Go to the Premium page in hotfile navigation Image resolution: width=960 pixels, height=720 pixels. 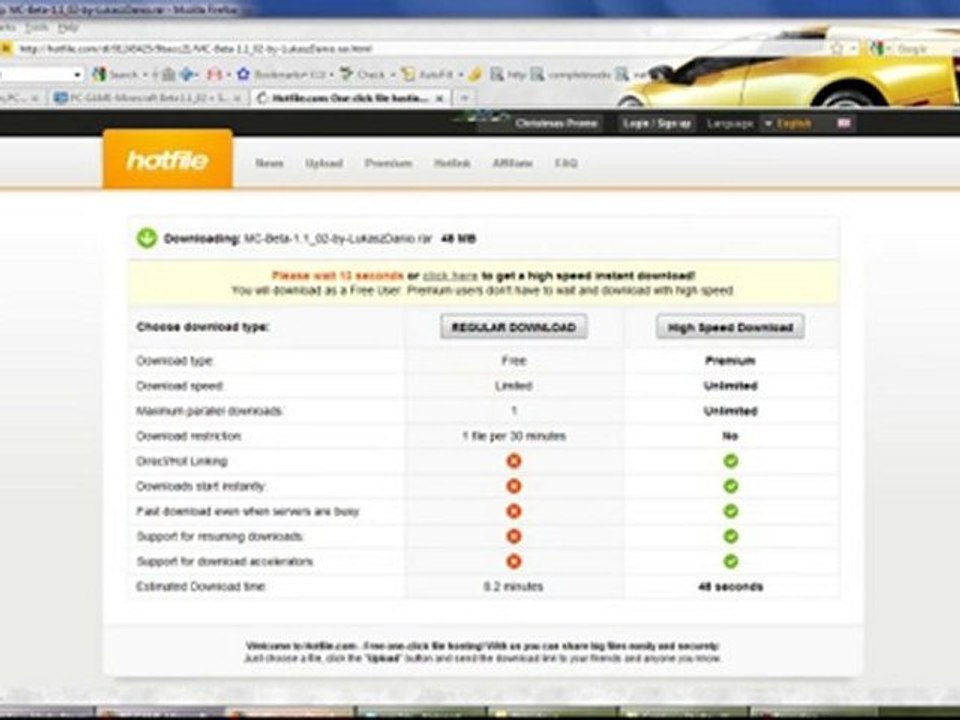coord(388,163)
